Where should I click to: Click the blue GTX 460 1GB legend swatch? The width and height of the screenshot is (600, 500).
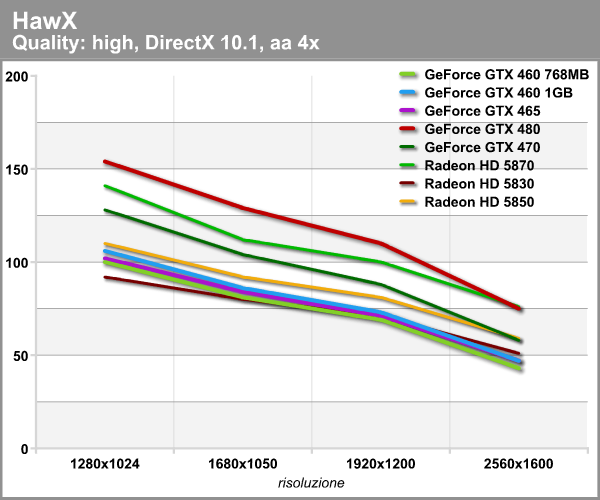(408, 93)
